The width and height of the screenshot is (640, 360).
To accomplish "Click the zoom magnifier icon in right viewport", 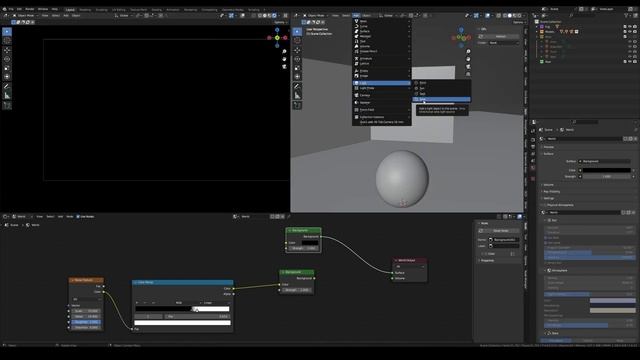I will 468,51.
